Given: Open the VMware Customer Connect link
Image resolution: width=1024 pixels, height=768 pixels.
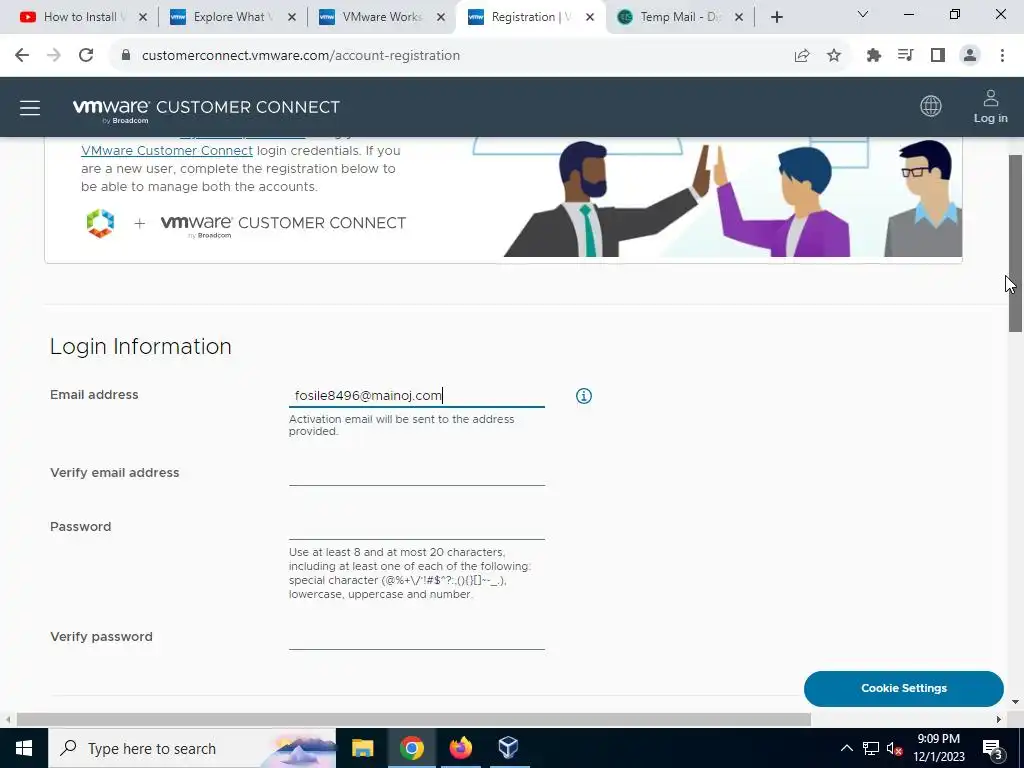Looking at the screenshot, I should [x=167, y=151].
